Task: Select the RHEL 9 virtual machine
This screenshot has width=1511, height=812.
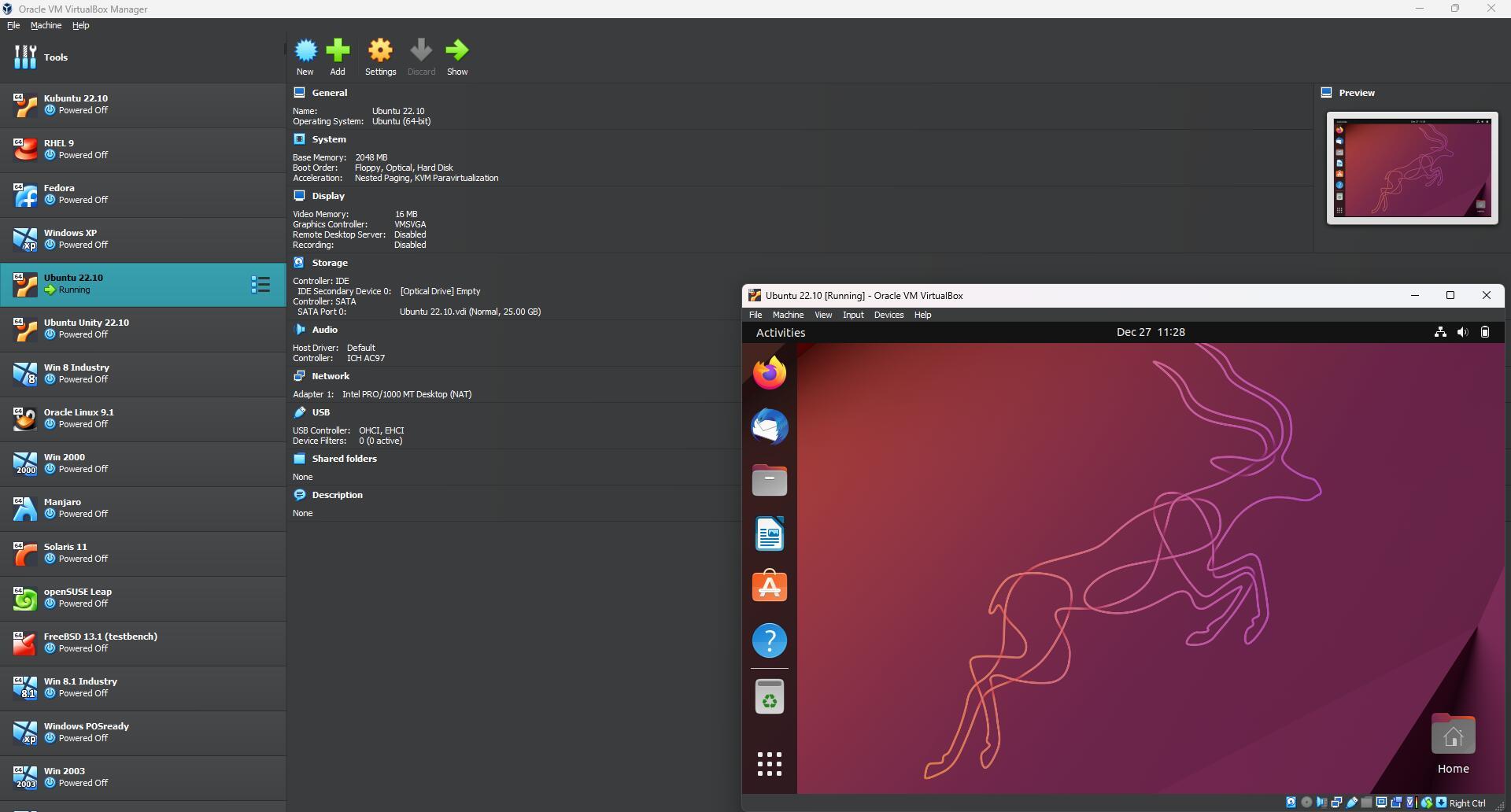Action: click(x=142, y=149)
